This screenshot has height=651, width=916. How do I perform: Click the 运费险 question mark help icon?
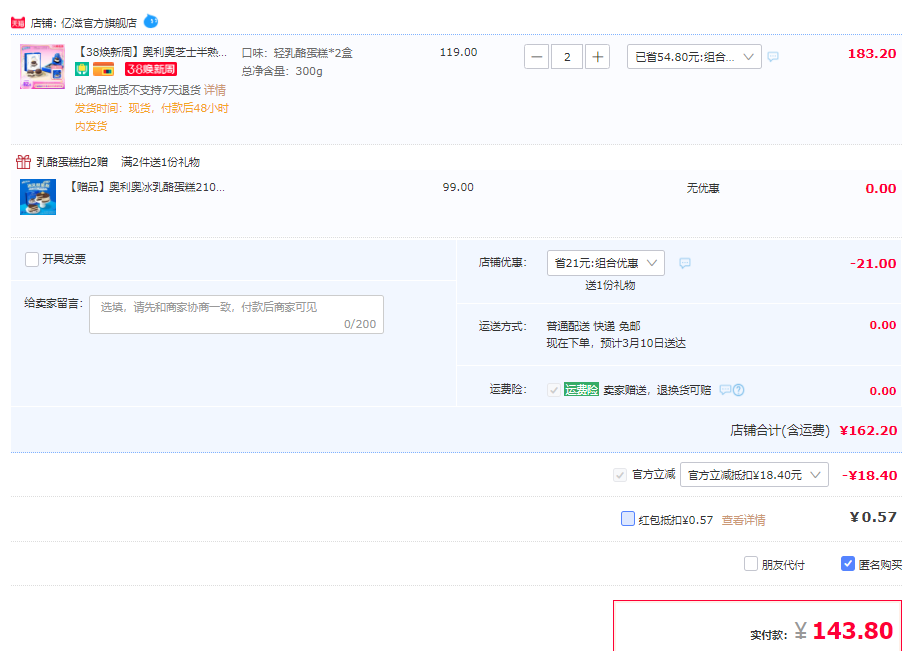[738, 390]
